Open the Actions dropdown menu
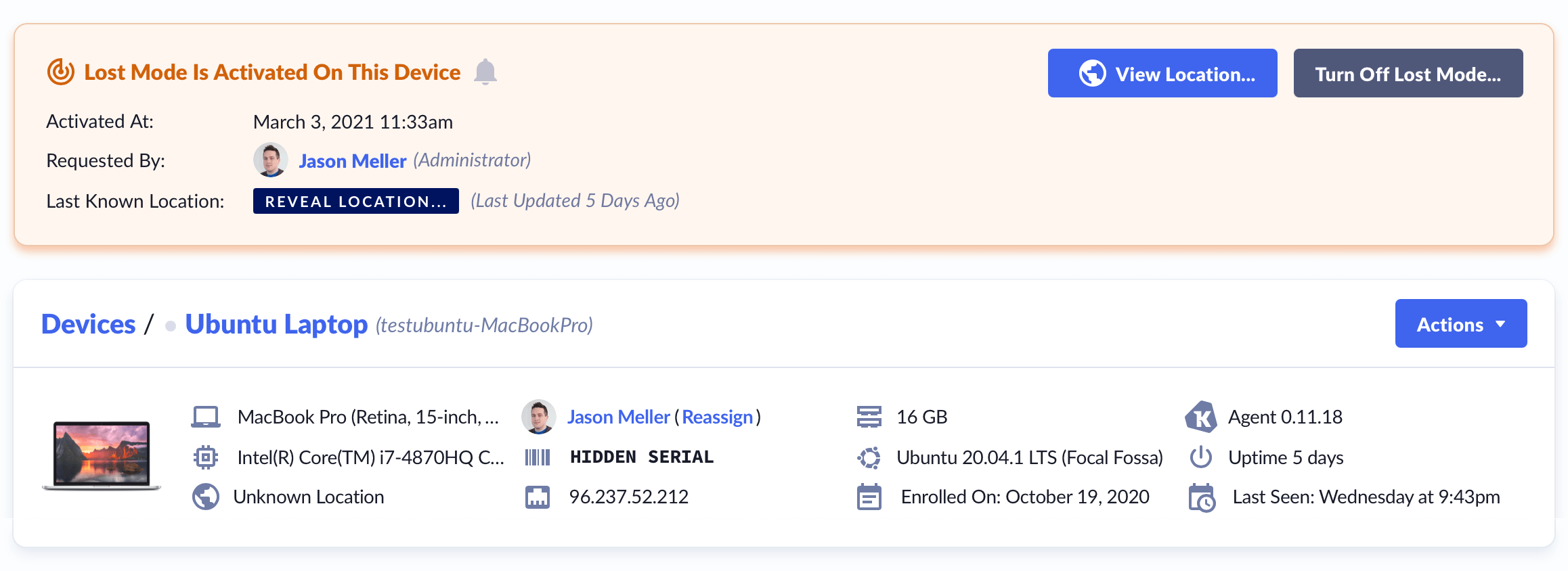 click(x=1460, y=324)
